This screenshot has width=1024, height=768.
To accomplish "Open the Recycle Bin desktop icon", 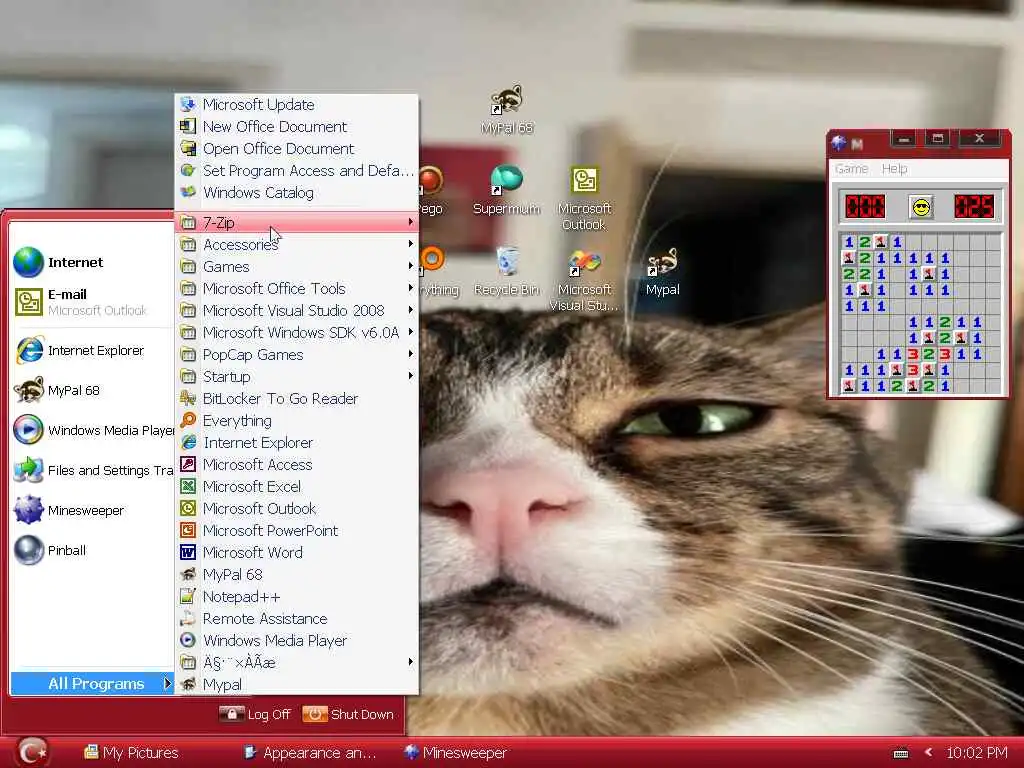I will coord(507,272).
